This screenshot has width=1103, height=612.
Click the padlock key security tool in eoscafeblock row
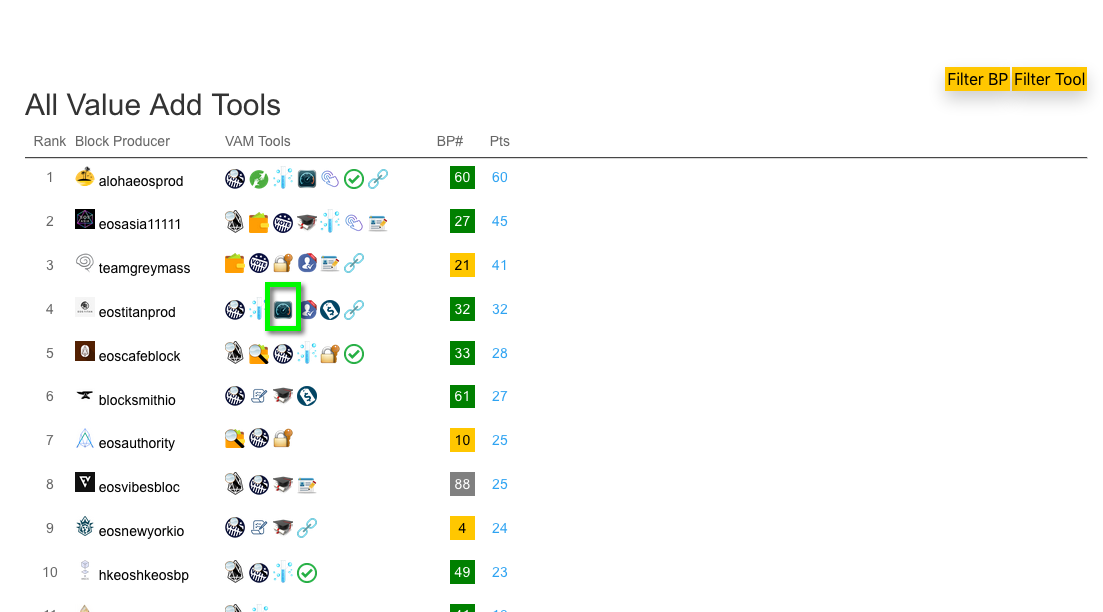[x=330, y=353]
